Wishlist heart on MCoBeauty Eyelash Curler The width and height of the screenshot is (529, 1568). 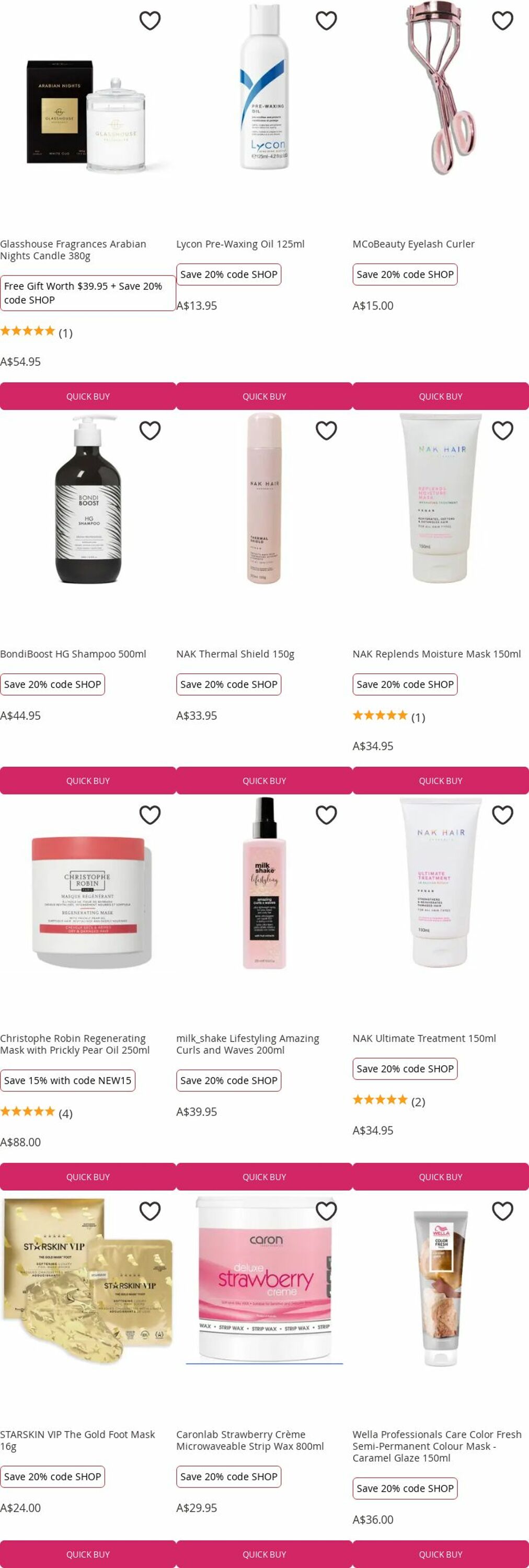pos(502,21)
